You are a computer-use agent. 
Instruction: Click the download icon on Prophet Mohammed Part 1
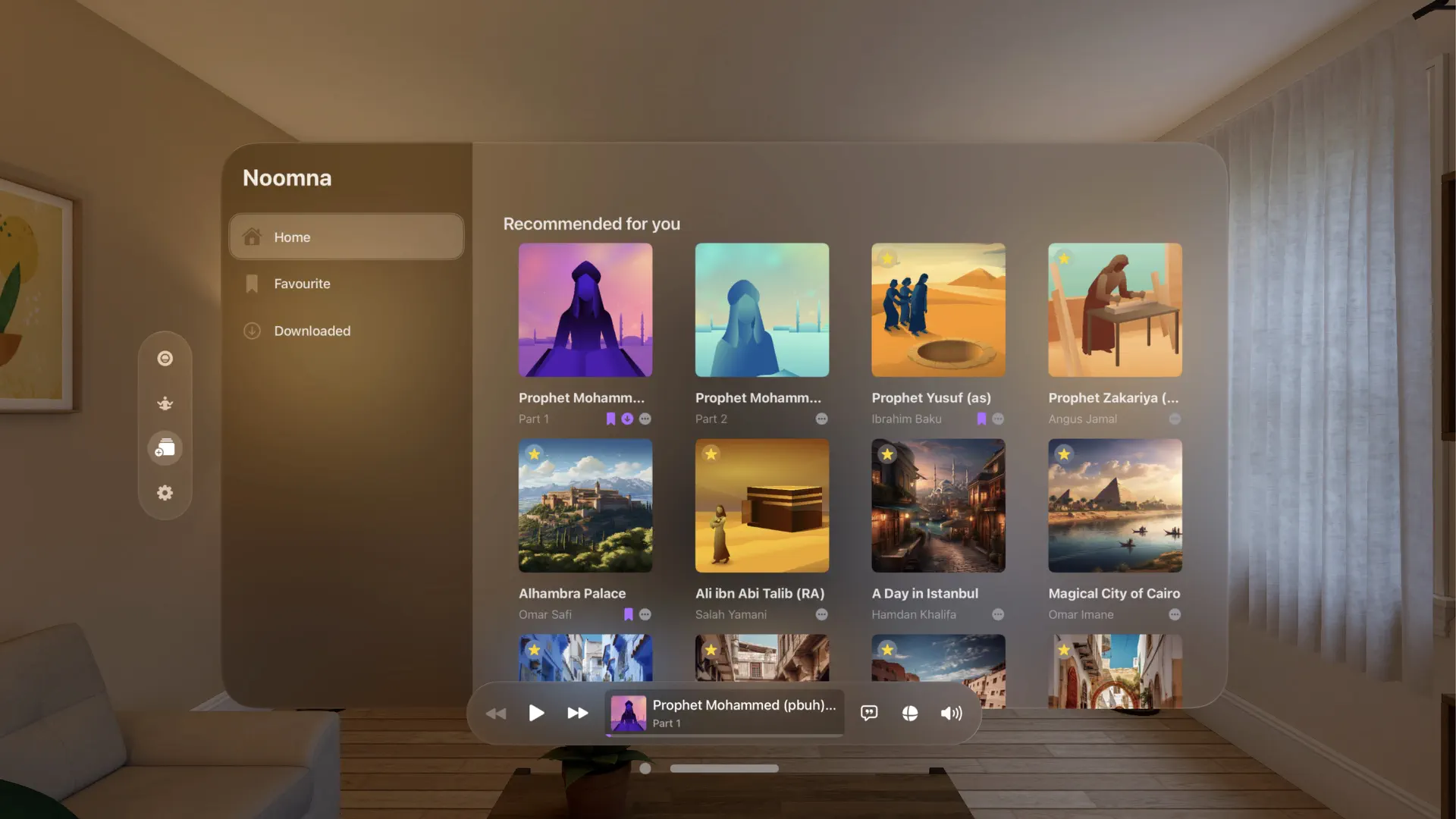click(x=627, y=419)
